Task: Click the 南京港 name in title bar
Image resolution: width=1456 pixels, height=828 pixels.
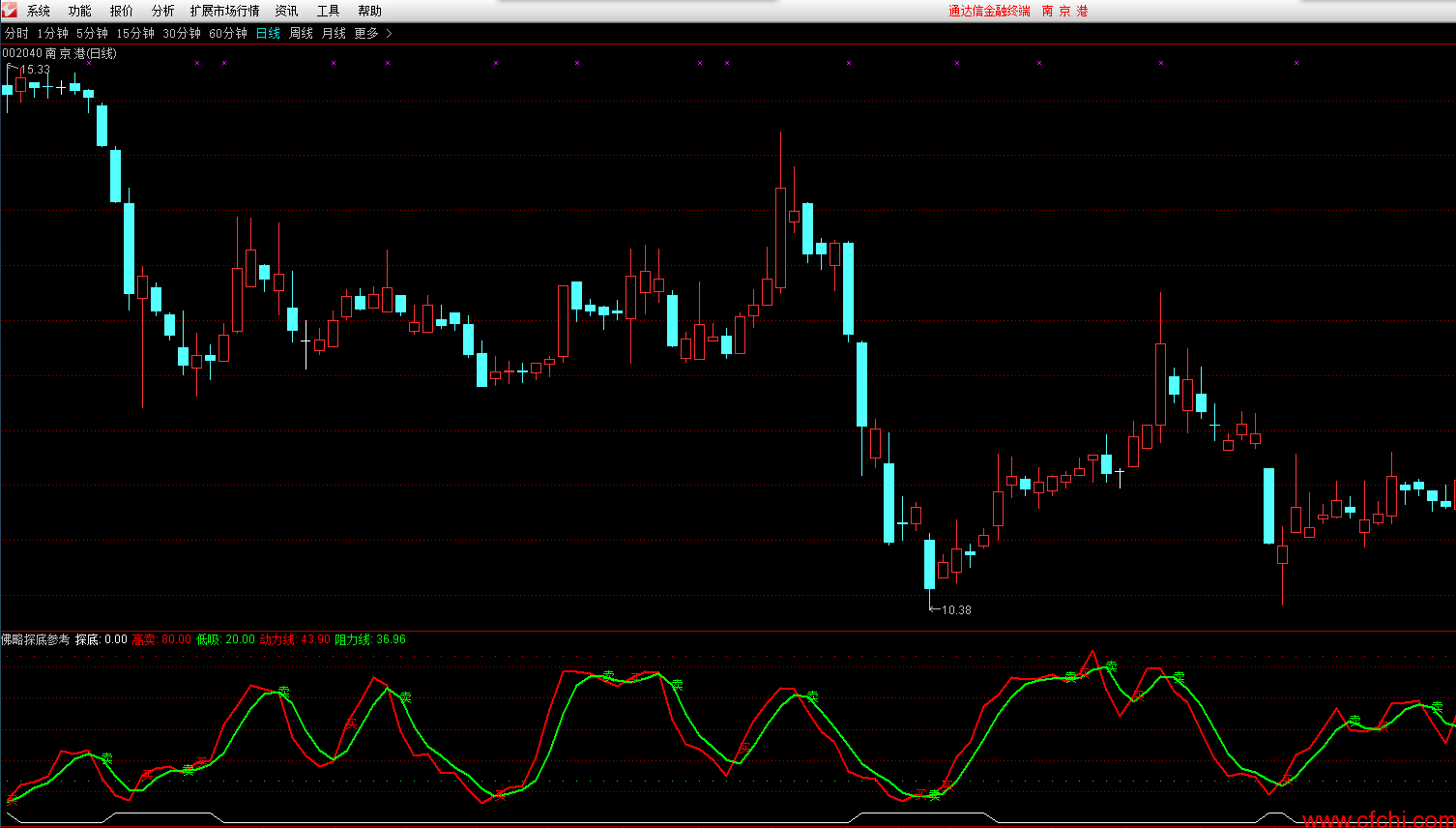Action: coord(1065,11)
